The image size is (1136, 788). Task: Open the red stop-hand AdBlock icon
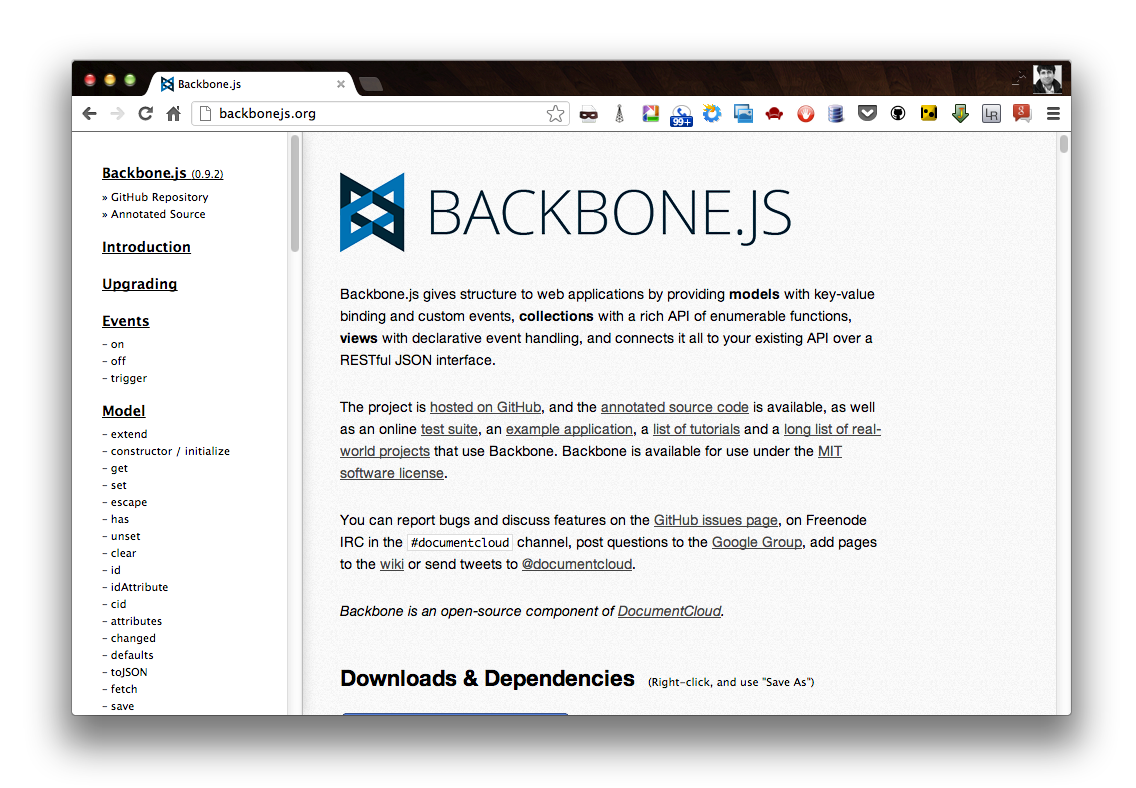(805, 114)
